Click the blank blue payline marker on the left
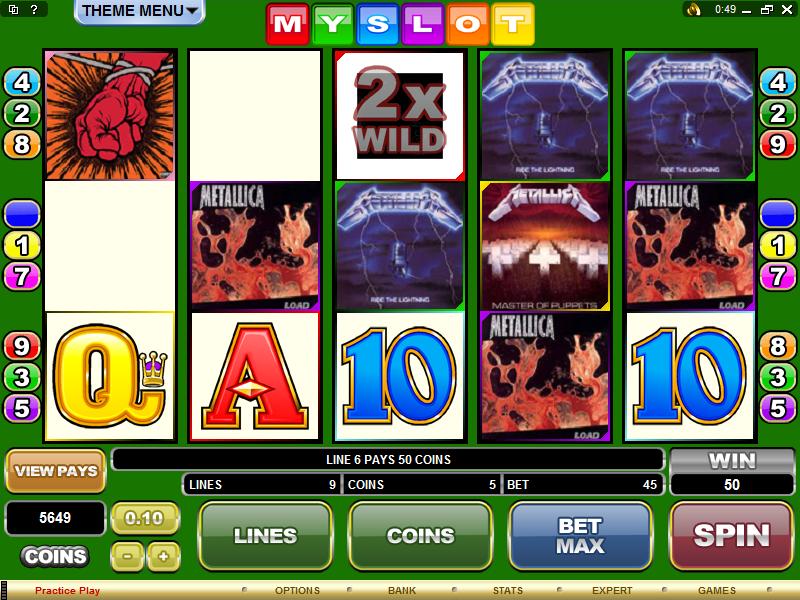This screenshot has width=800, height=600. (22, 214)
